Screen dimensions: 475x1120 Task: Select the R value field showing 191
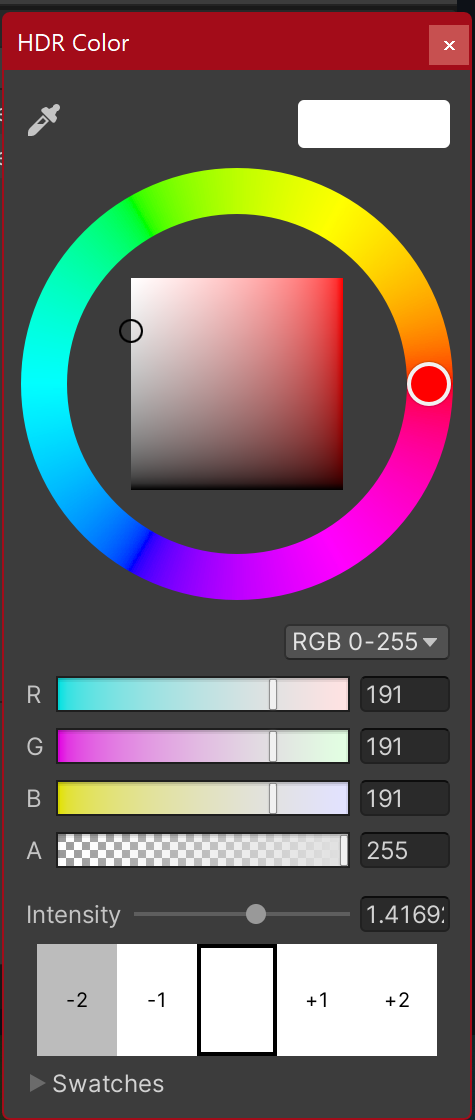pyautogui.click(x=405, y=694)
